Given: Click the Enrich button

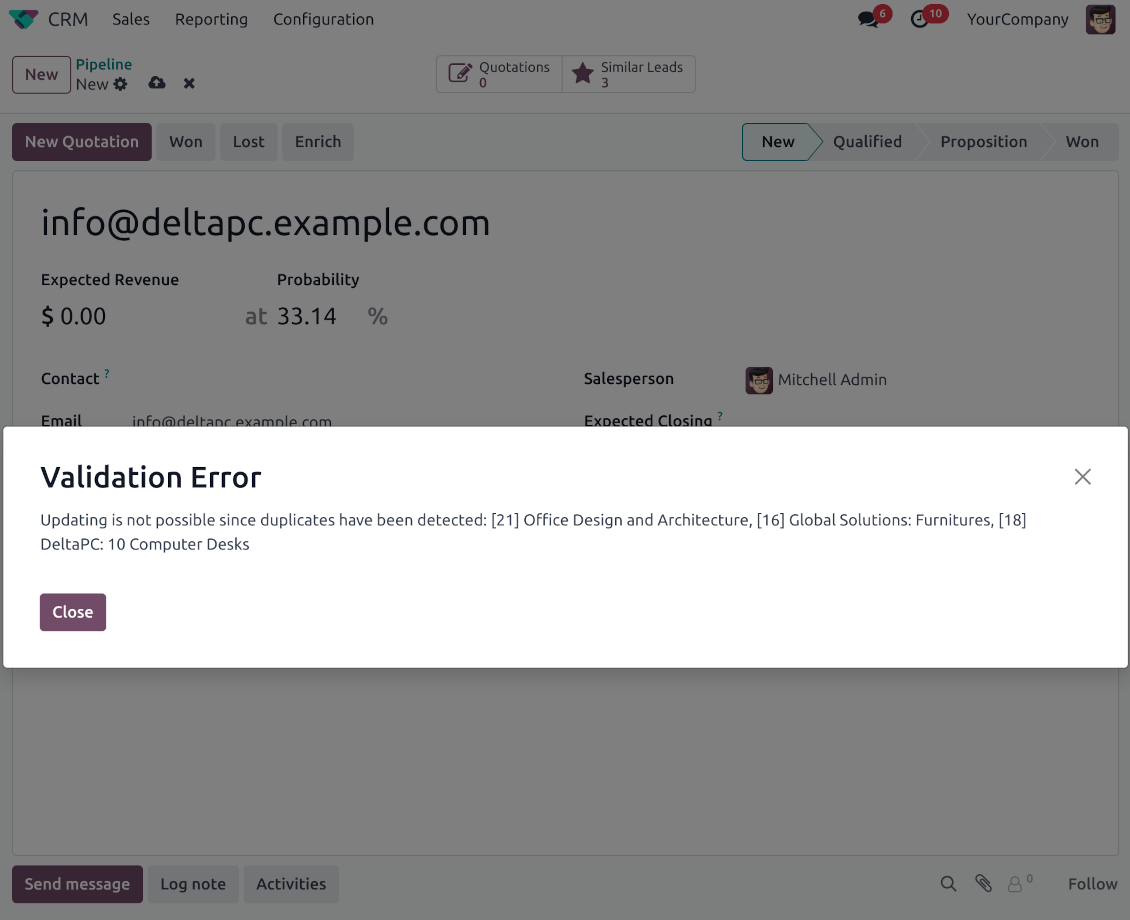Looking at the screenshot, I should pyautogui.click(x=318, y=142).
